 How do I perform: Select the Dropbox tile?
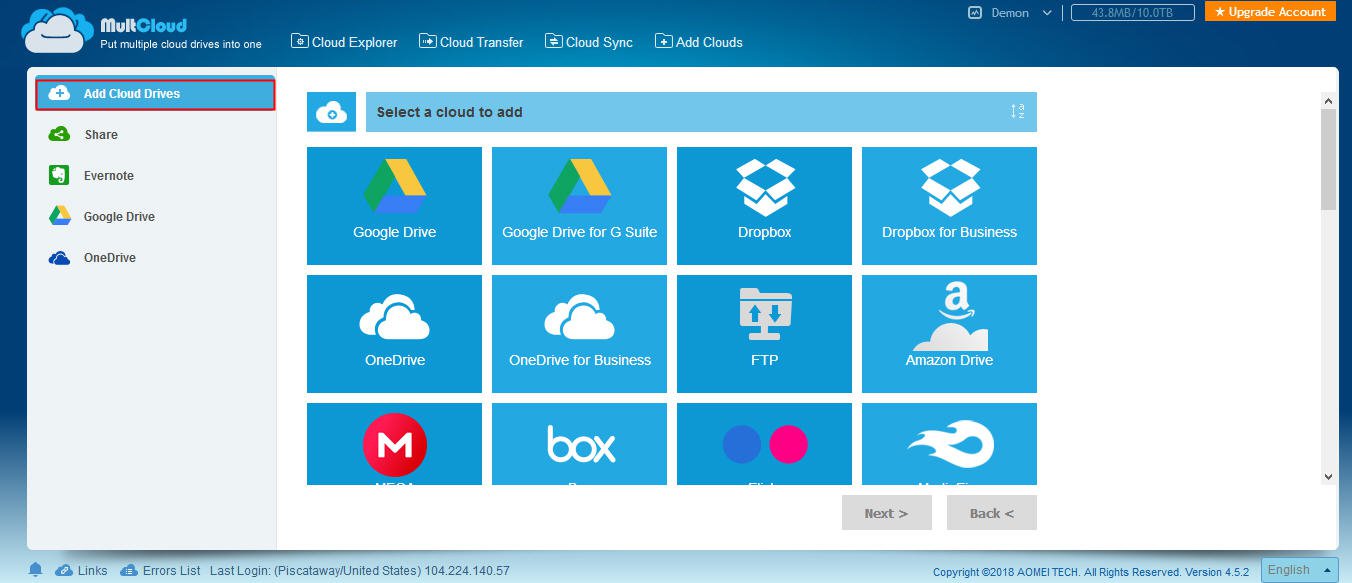tap(764, 206)
